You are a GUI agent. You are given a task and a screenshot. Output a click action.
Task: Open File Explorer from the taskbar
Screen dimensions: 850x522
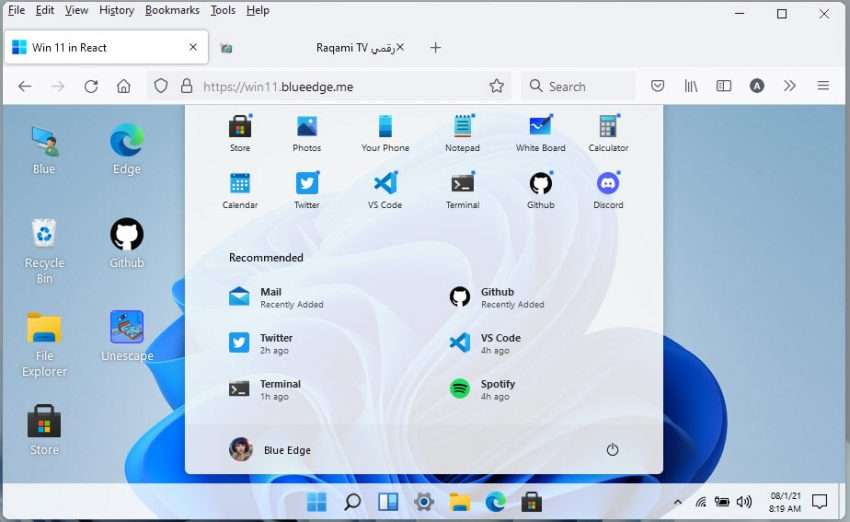pos(460,502)
